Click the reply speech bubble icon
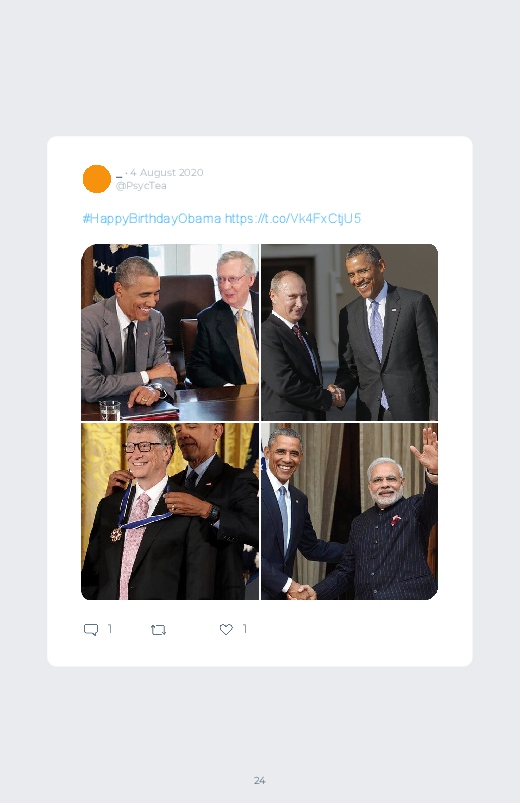520x803 pixels. [x=91, y=629]
